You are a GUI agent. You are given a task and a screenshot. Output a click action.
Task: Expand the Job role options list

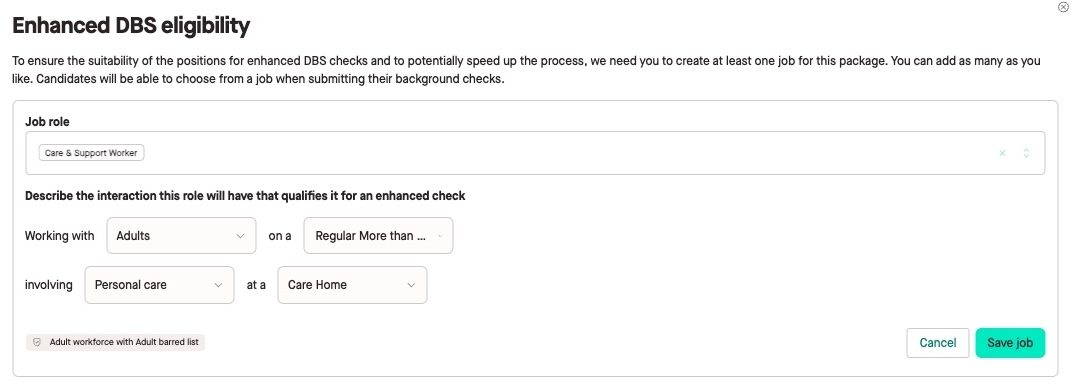pyautogui.click(x=1026, y=153)
